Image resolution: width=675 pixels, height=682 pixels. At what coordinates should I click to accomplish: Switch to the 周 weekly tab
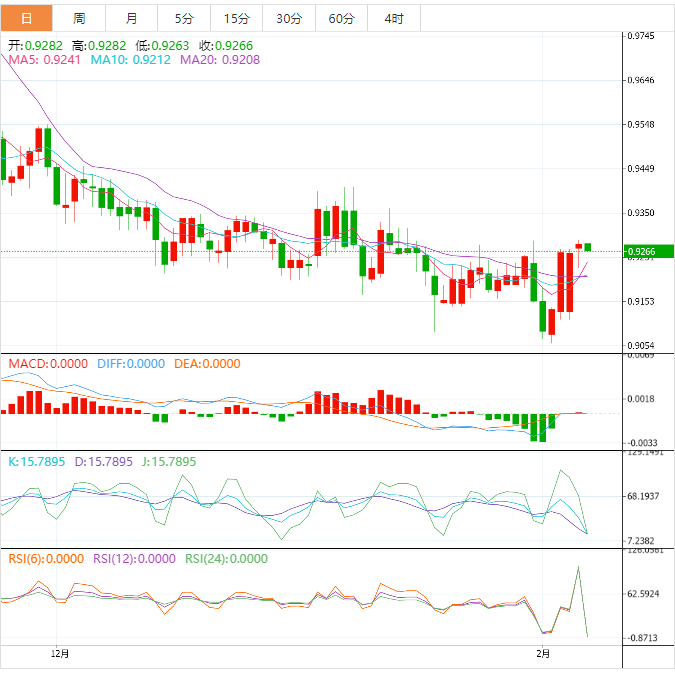[79, 18]
